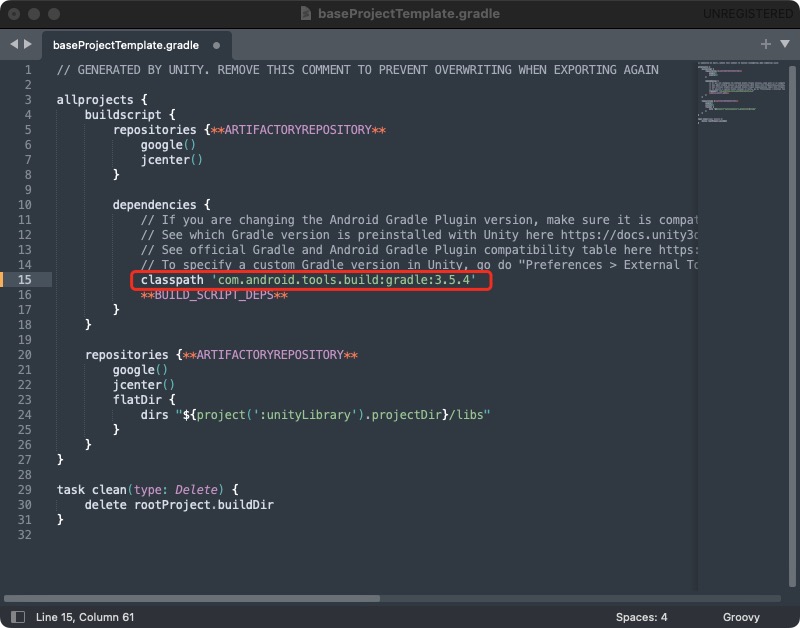Click baseProjectTemplate.gradle window title text
This screenshot has height=628, width=800.
(x=409, y=13)
